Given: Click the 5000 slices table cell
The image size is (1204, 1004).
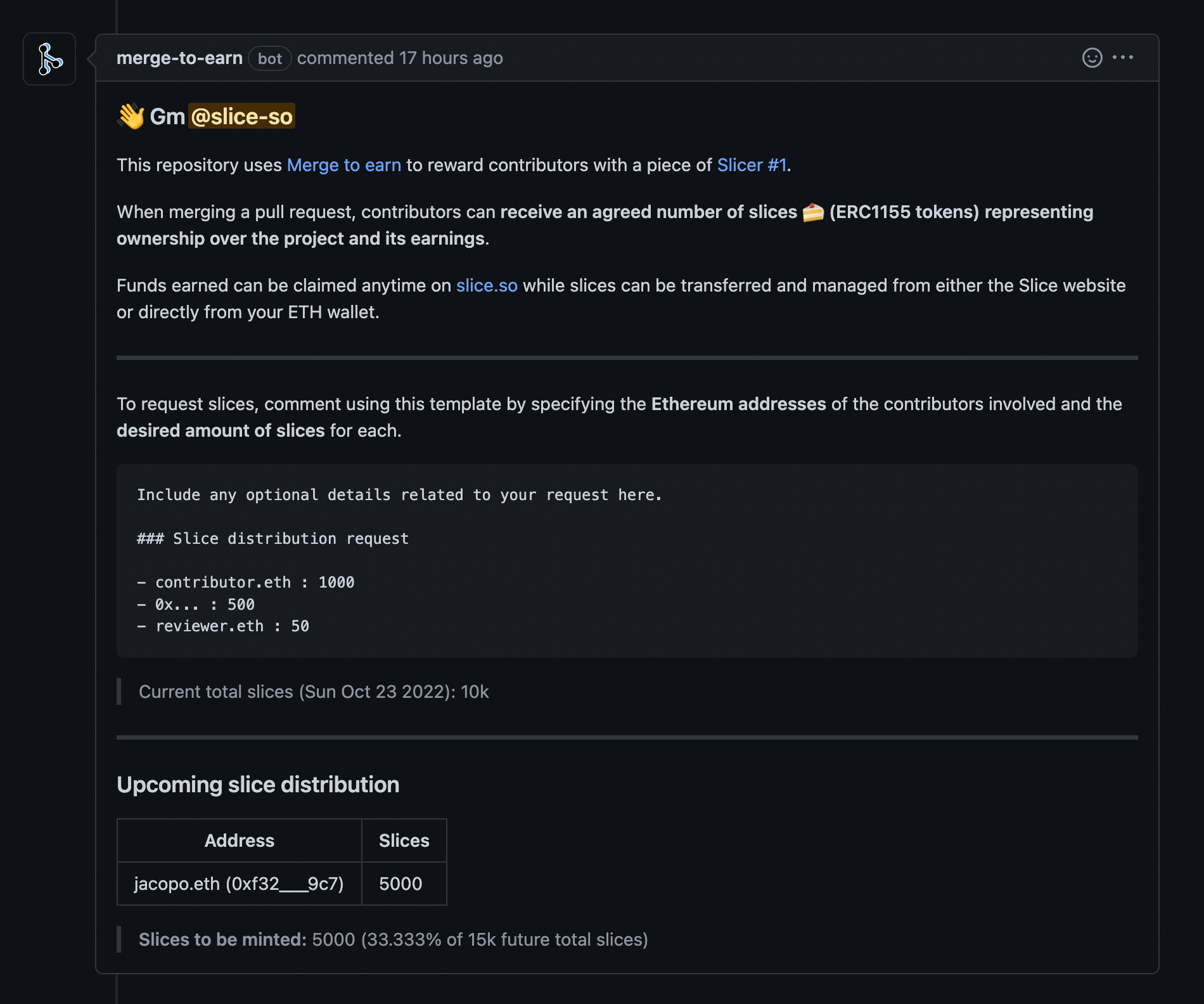Looking at the screenshot, I should coord(400,884).
